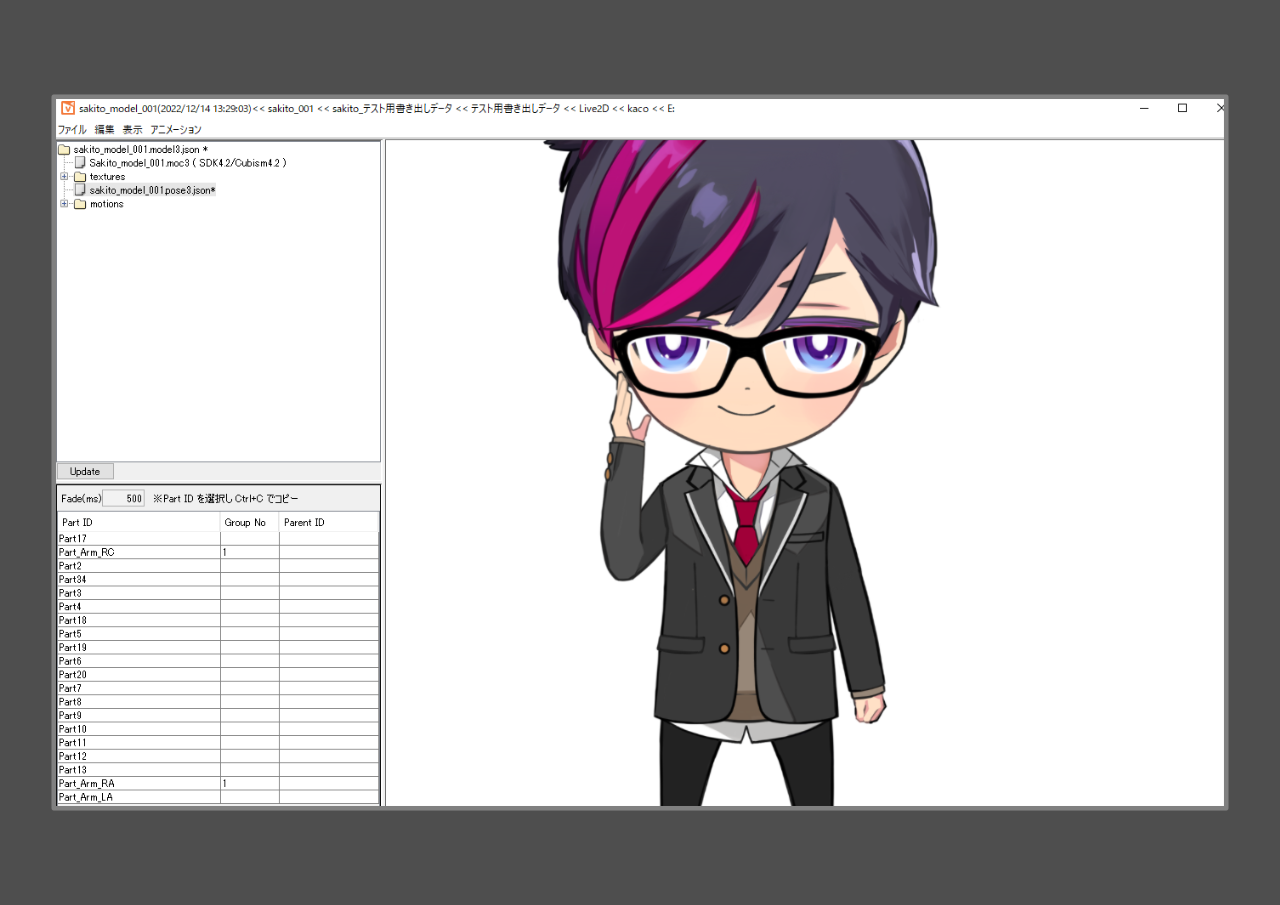Select the Part7 row
The image size is (1280, 905).
[218, 688]
